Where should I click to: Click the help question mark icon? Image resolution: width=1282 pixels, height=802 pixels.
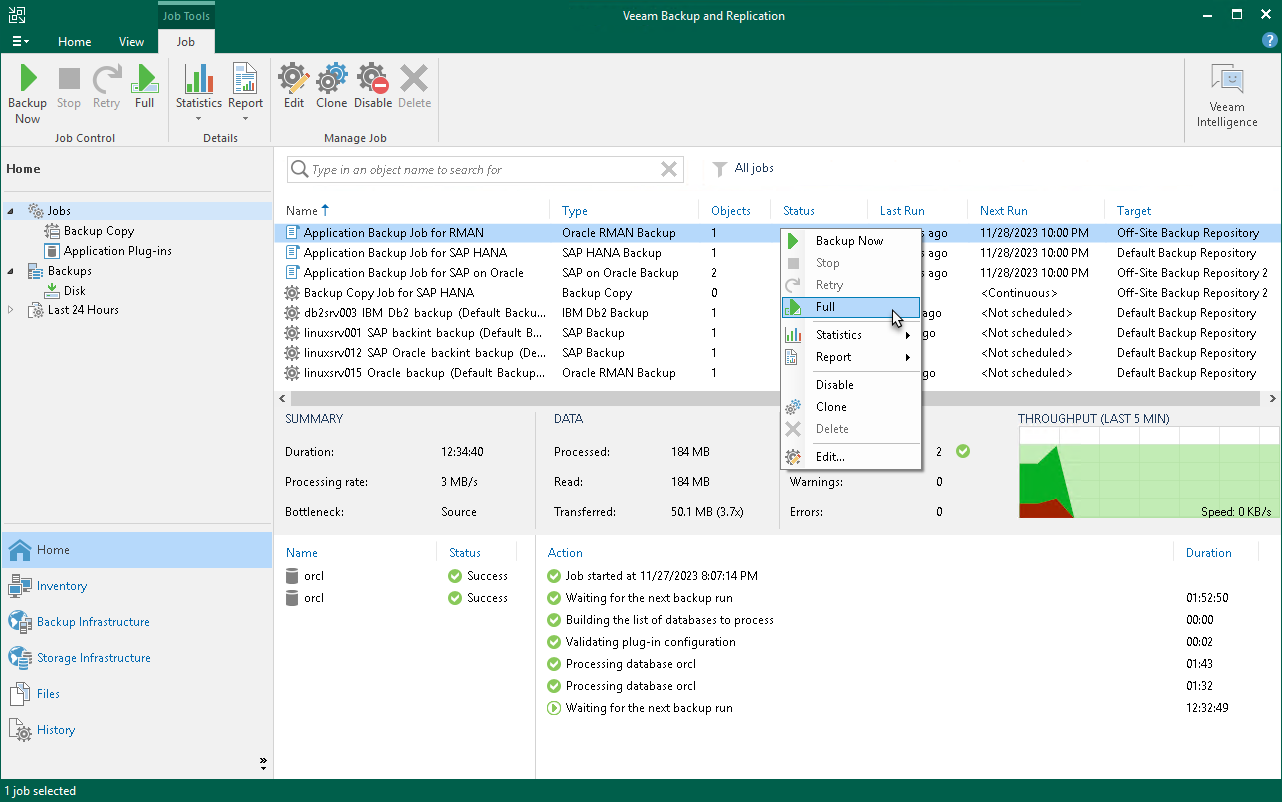(1269, 41)
